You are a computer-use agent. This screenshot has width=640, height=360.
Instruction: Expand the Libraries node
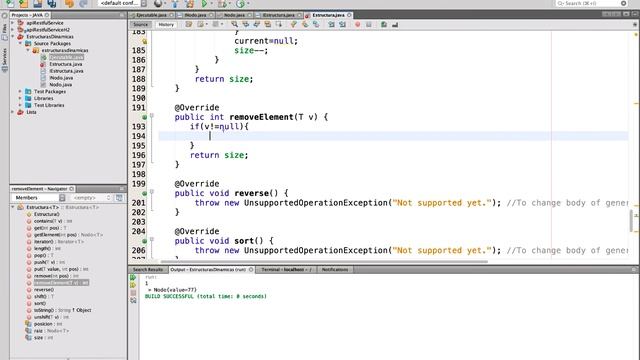pos(20,98)
